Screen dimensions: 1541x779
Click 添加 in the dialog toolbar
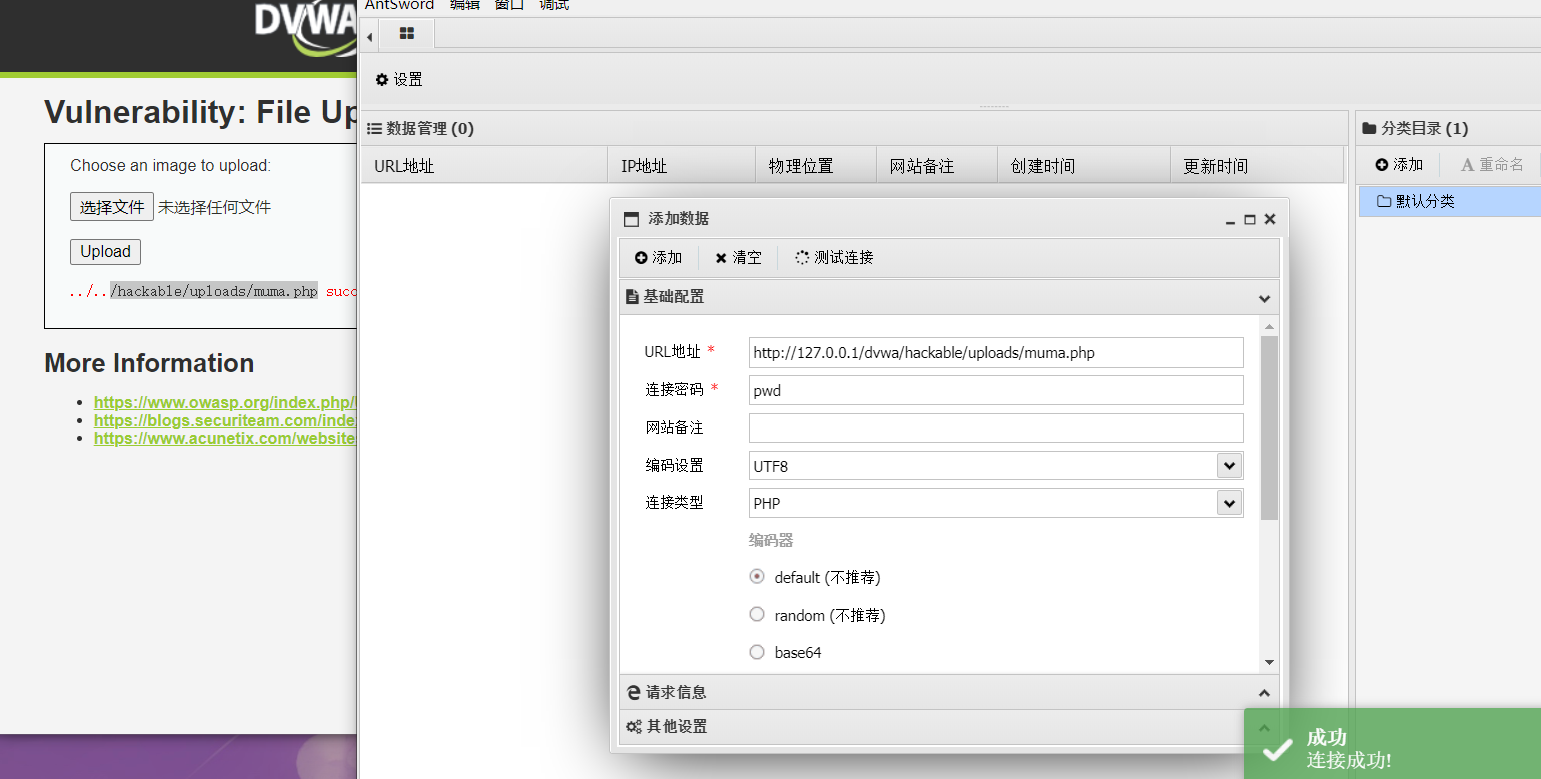[658, 257]
